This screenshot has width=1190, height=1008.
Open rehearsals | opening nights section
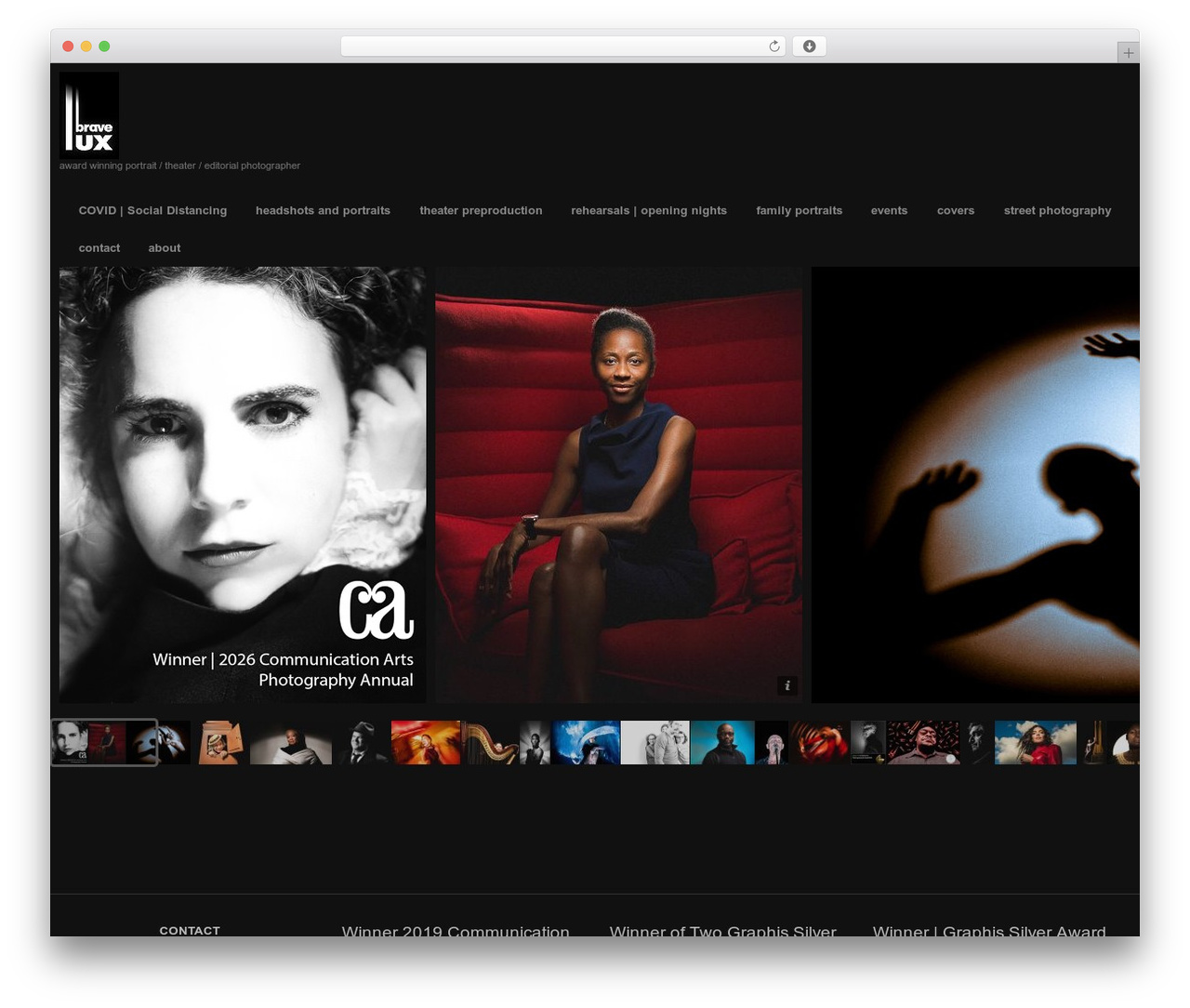pos(649,211)
